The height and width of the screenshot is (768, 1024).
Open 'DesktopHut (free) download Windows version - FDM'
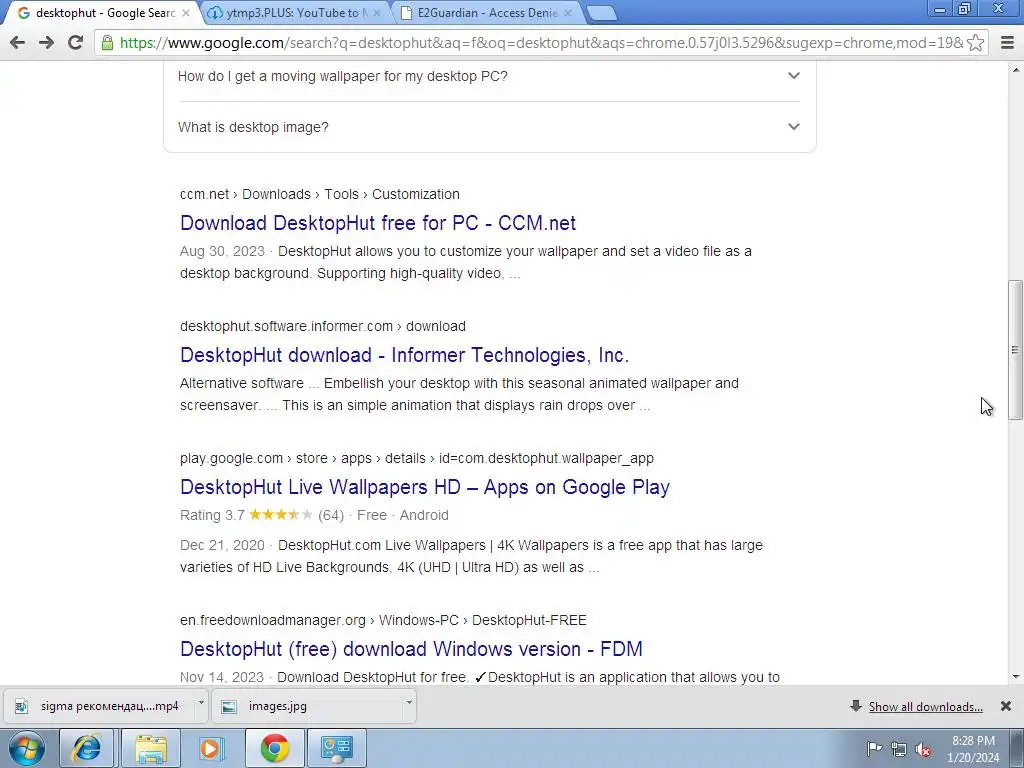[411, 649]
